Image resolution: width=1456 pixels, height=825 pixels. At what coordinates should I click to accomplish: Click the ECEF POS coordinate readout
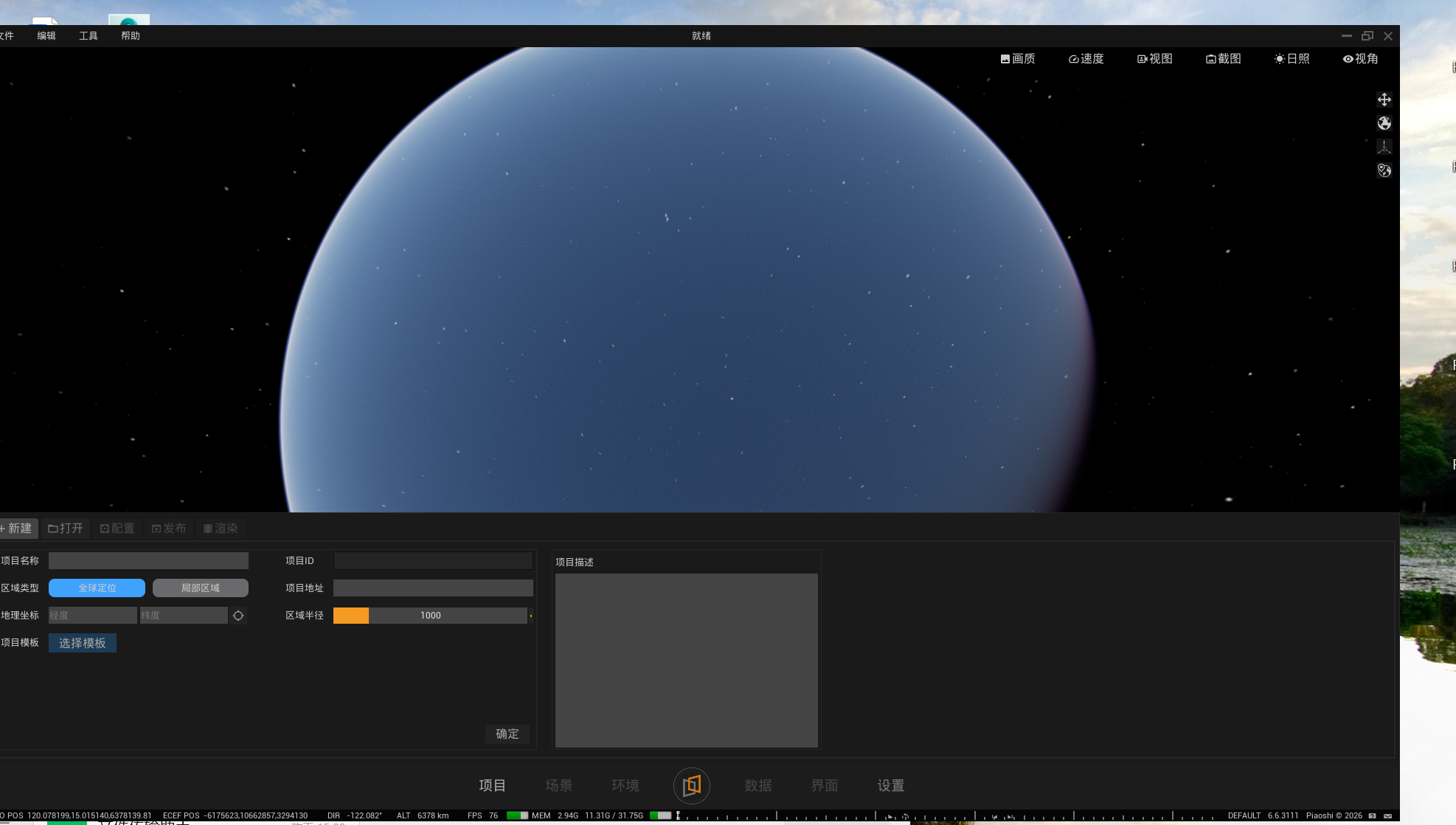pos(235,816)
